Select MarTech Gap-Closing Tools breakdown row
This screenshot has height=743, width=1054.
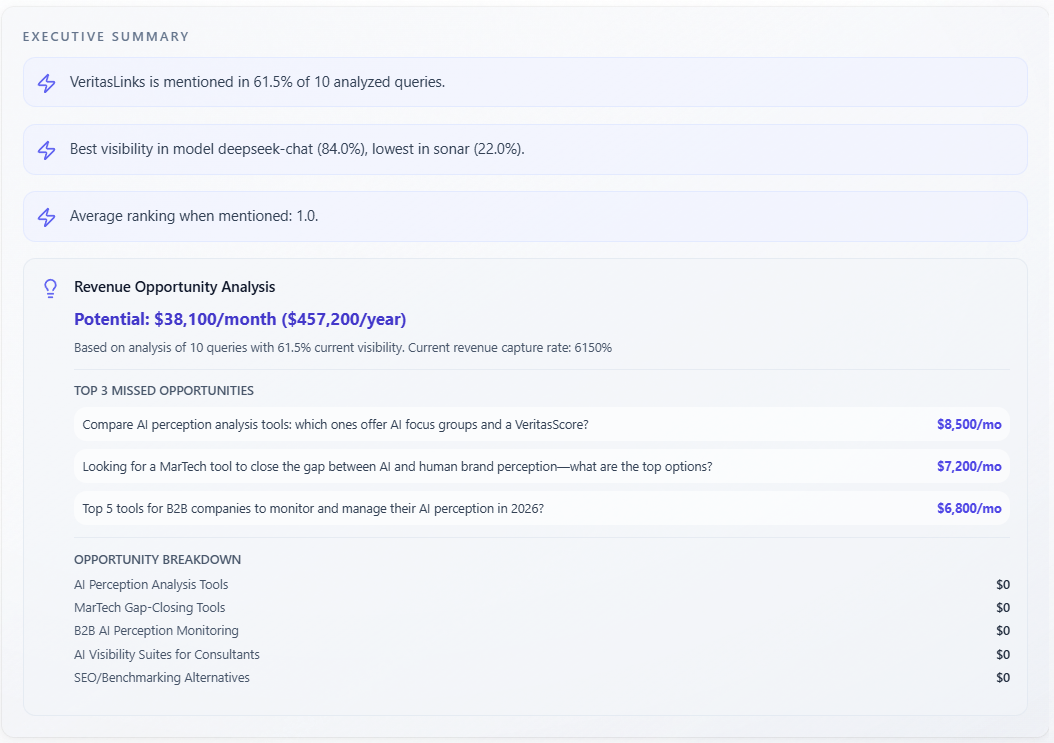pyautogui.click(x=149, y=607)
